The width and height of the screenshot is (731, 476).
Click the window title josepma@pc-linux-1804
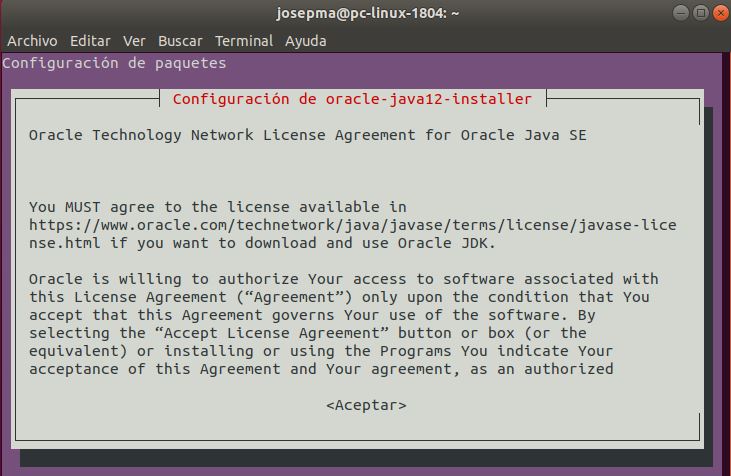368,13
